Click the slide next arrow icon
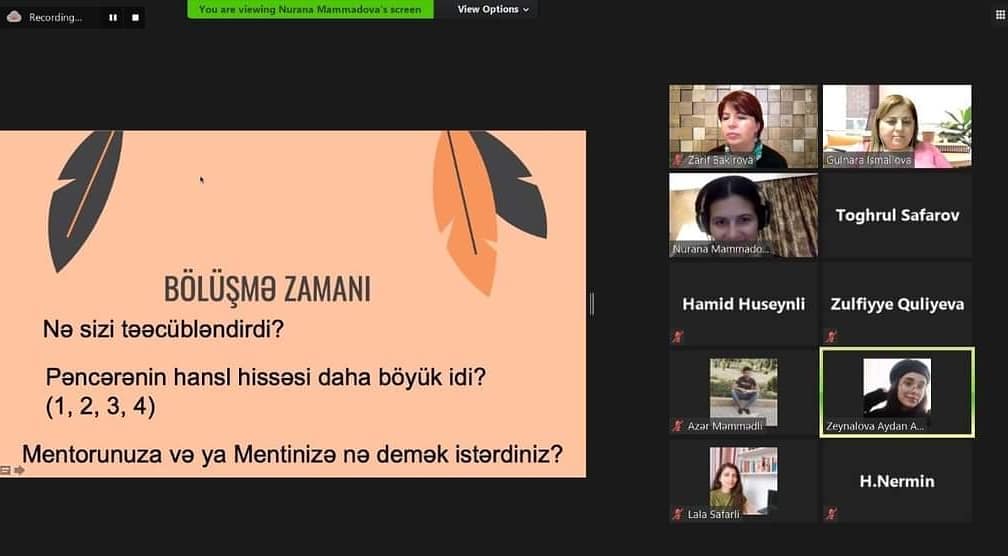This screenshot has width=1008, height=556. pyautogui.click(x=19, y=469)
